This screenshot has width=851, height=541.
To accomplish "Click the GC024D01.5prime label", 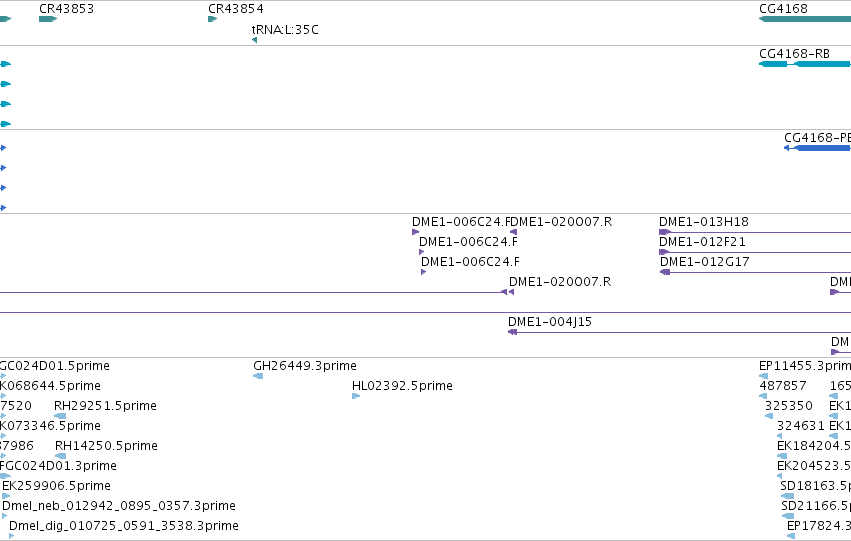I will tap(54, 366).
